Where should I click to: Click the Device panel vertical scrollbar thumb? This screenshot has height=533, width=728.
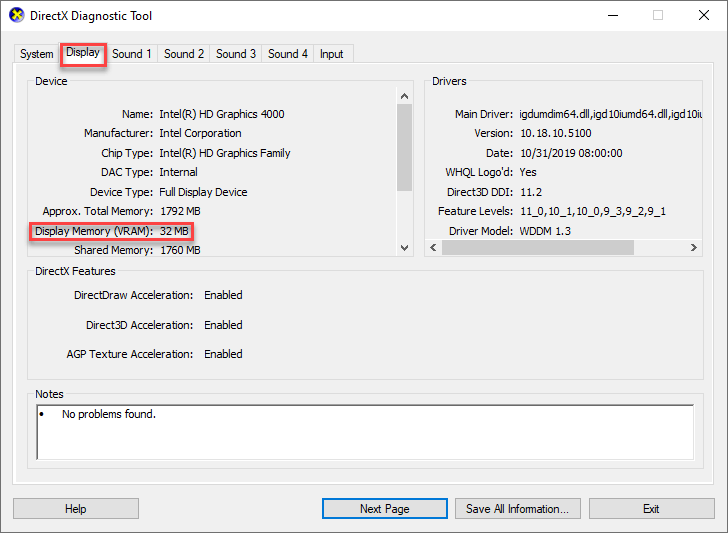[404, 147]
